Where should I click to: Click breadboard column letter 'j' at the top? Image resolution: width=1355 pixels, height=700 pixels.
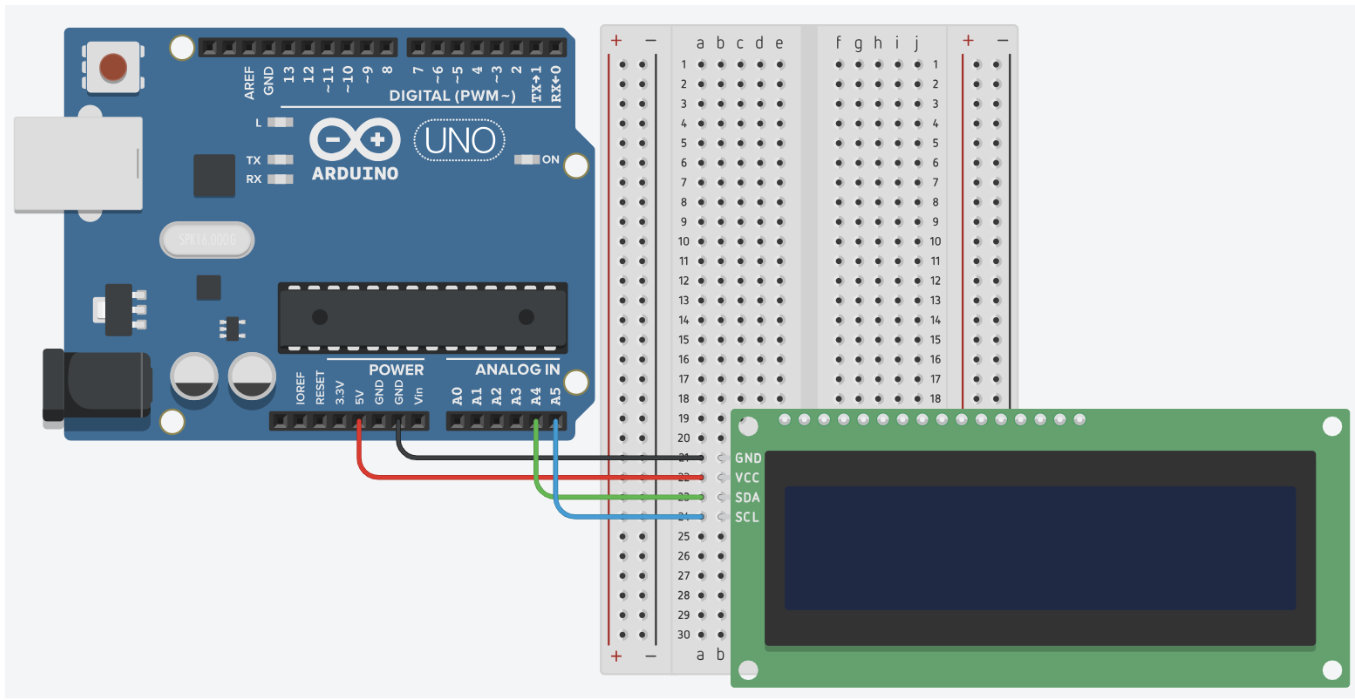[x=916, y=43]
